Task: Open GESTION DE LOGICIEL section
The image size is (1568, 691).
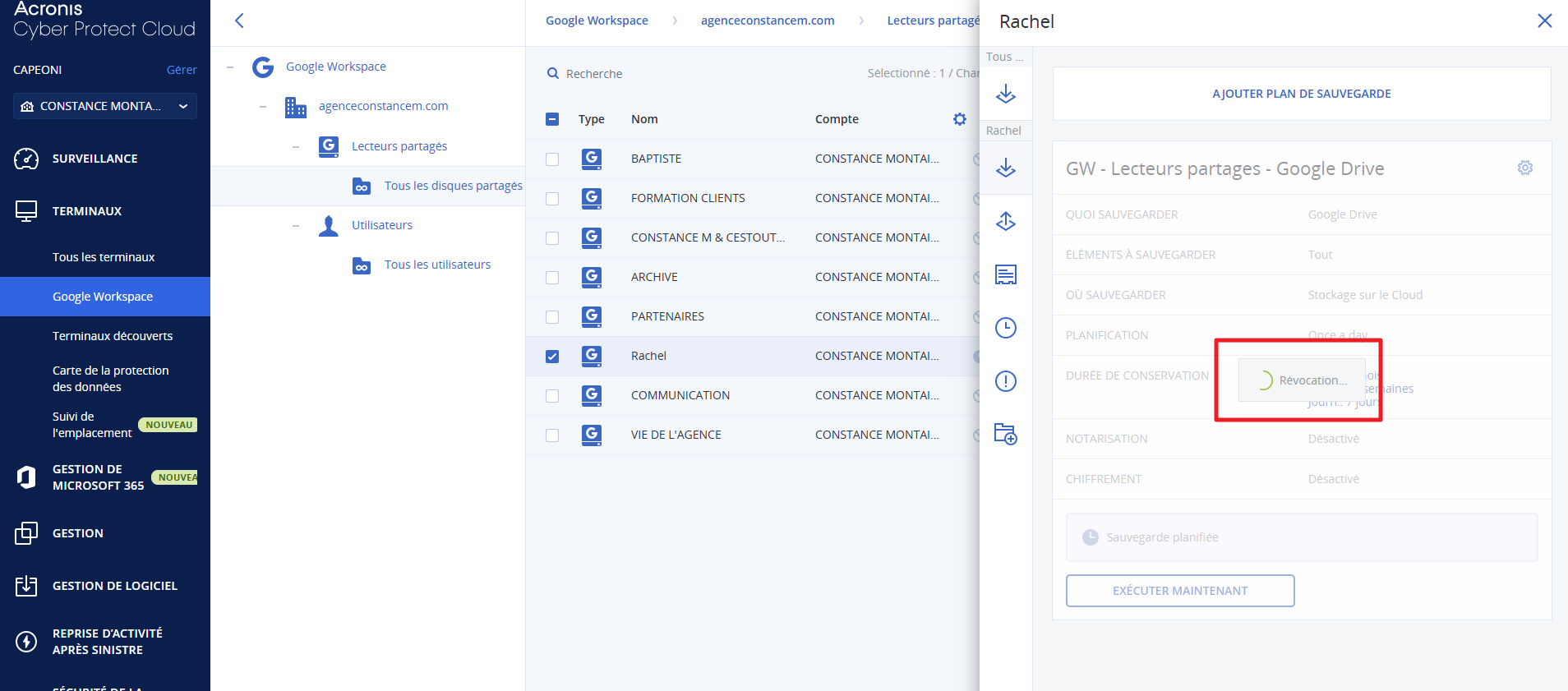Action: [115, 586]
